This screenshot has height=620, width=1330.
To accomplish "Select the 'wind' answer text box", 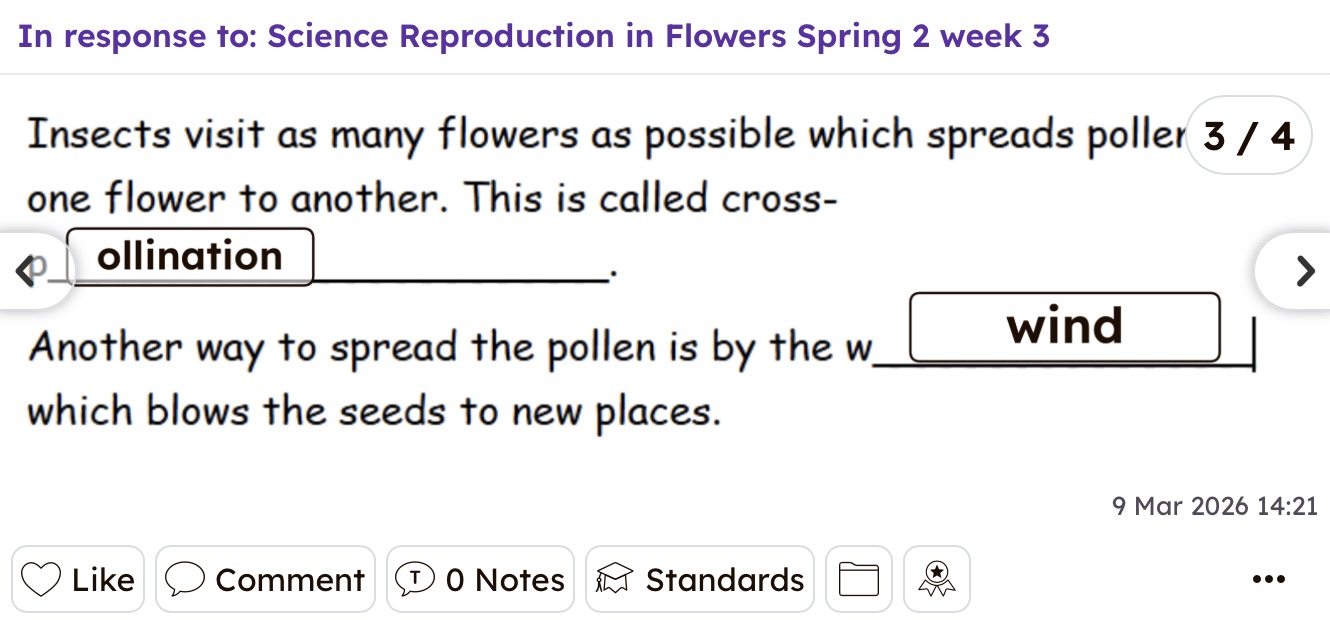I will [1064, 327].
